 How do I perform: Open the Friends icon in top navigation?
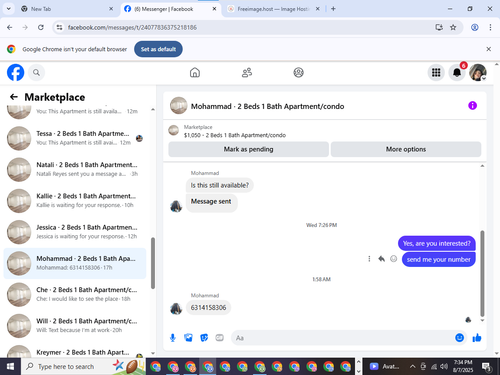tap(247, 72)
